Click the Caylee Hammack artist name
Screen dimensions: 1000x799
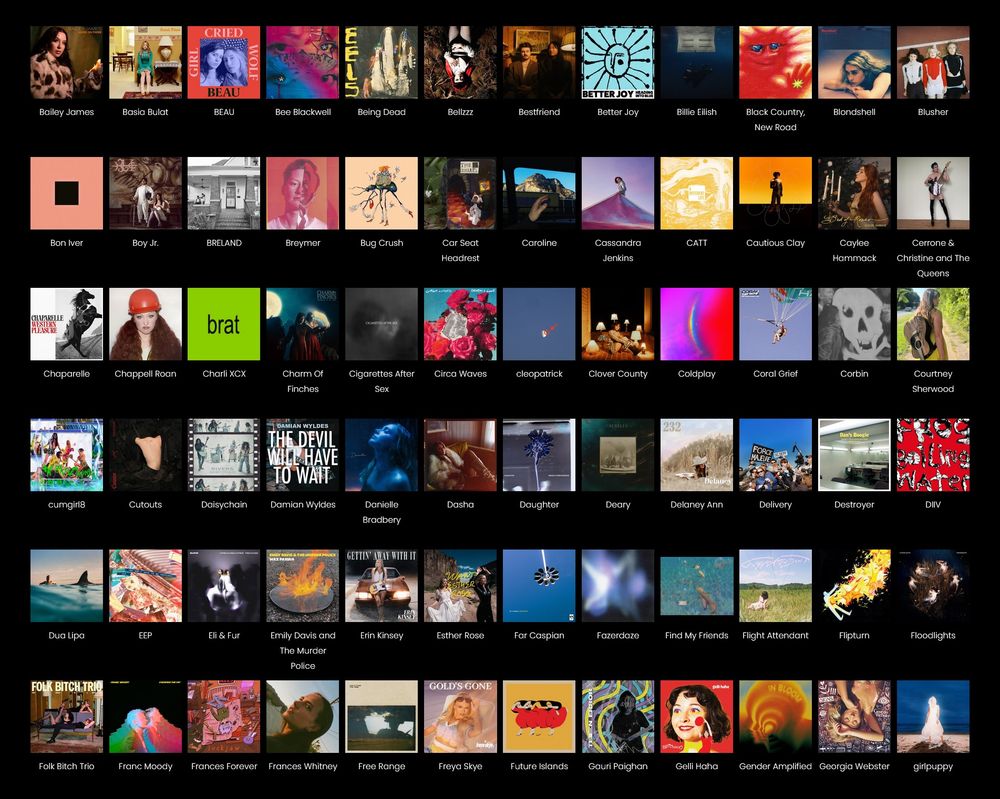click(854, 250)
